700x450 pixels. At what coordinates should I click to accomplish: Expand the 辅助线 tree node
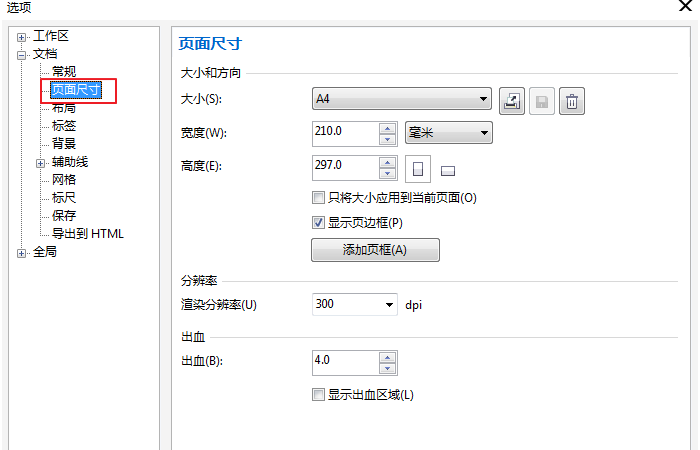(x=41, y=162)
